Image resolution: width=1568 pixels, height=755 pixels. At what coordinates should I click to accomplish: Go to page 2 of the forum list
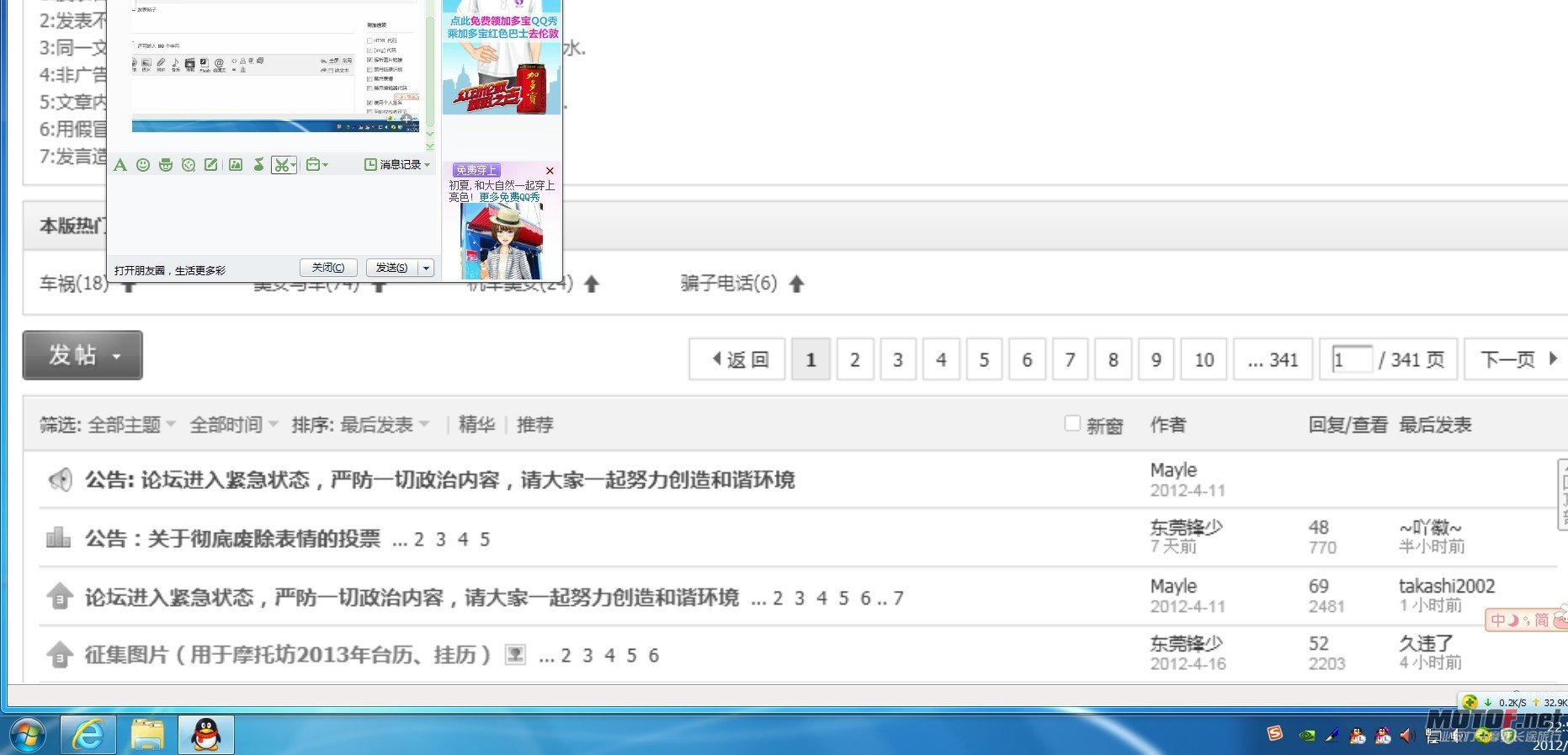854,359
